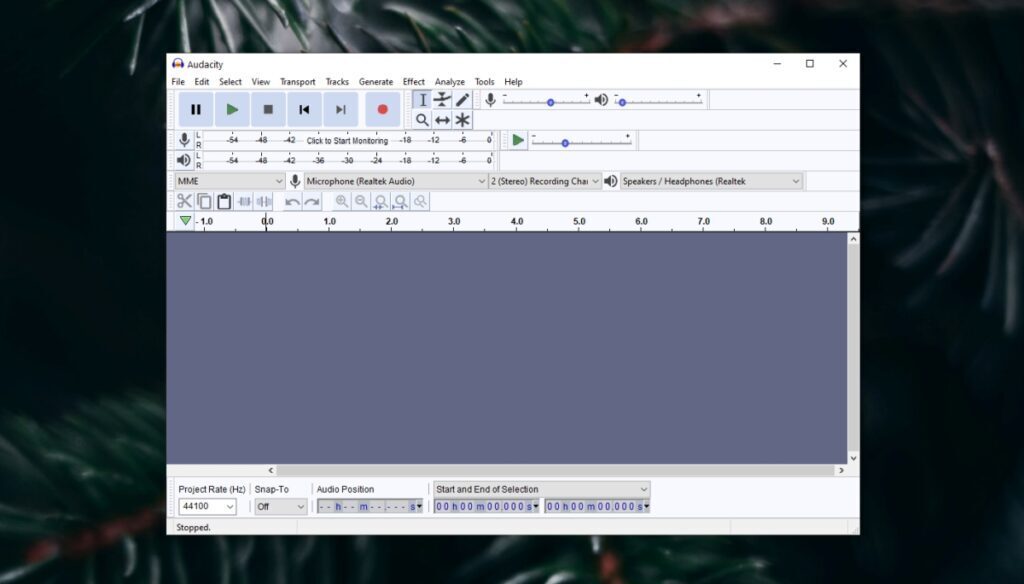Open the Project Rate 44100 selector
The image size is (1024, 584).
click(207, 506)
